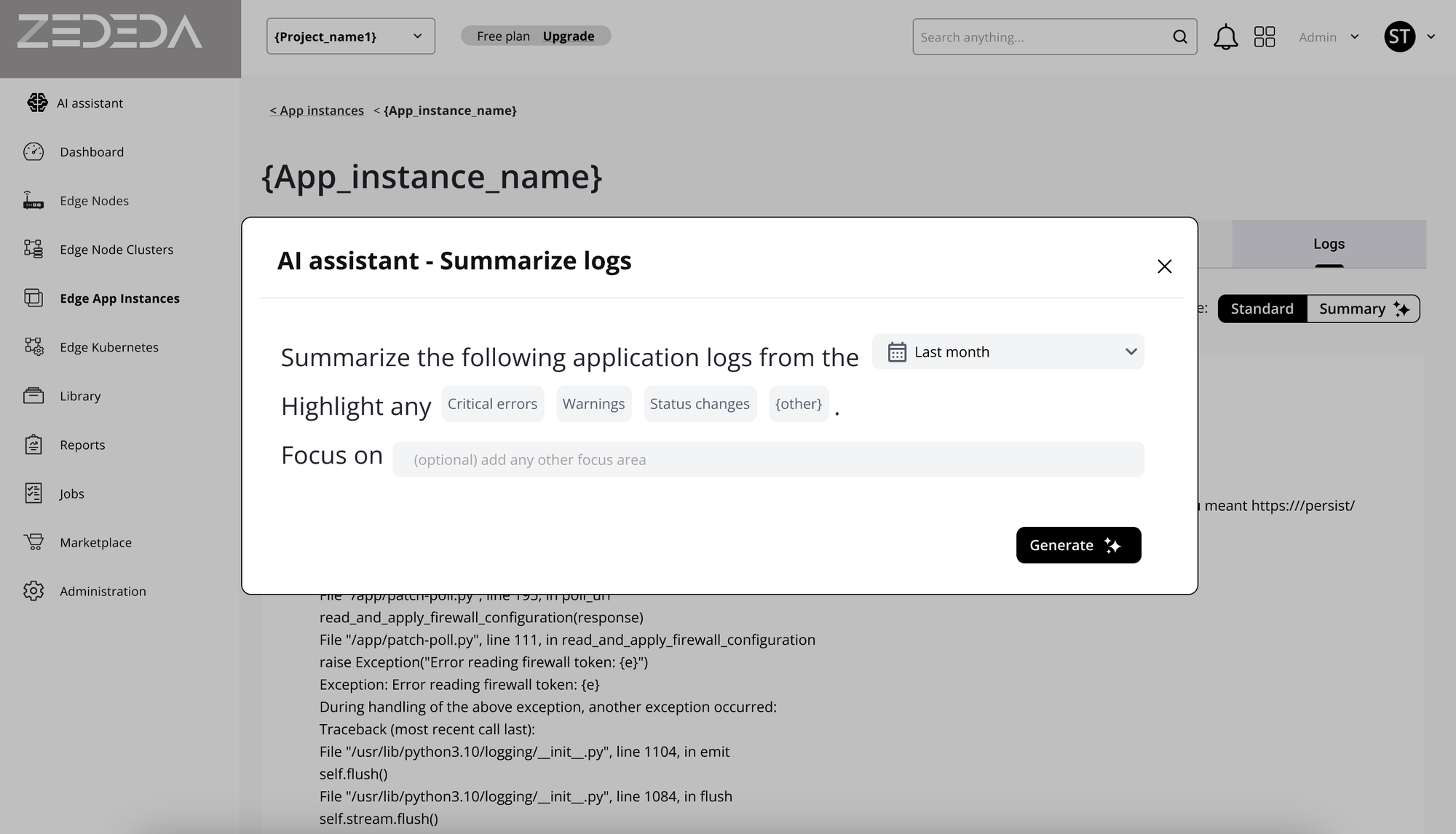The width and height of the screenshot is (1456, 834).
Task: Expand the Admin role dropdown
Action: (x=1329, y=37)
